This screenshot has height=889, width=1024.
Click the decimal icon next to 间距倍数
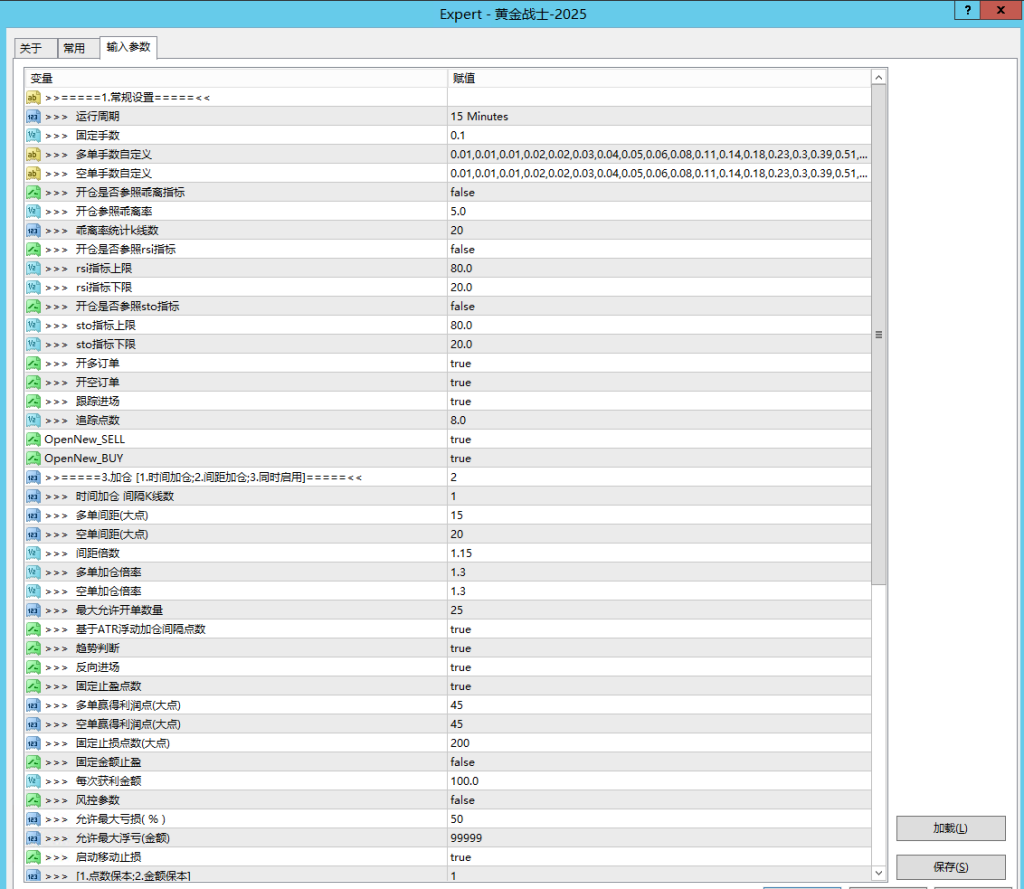click(x=31, y=553)
